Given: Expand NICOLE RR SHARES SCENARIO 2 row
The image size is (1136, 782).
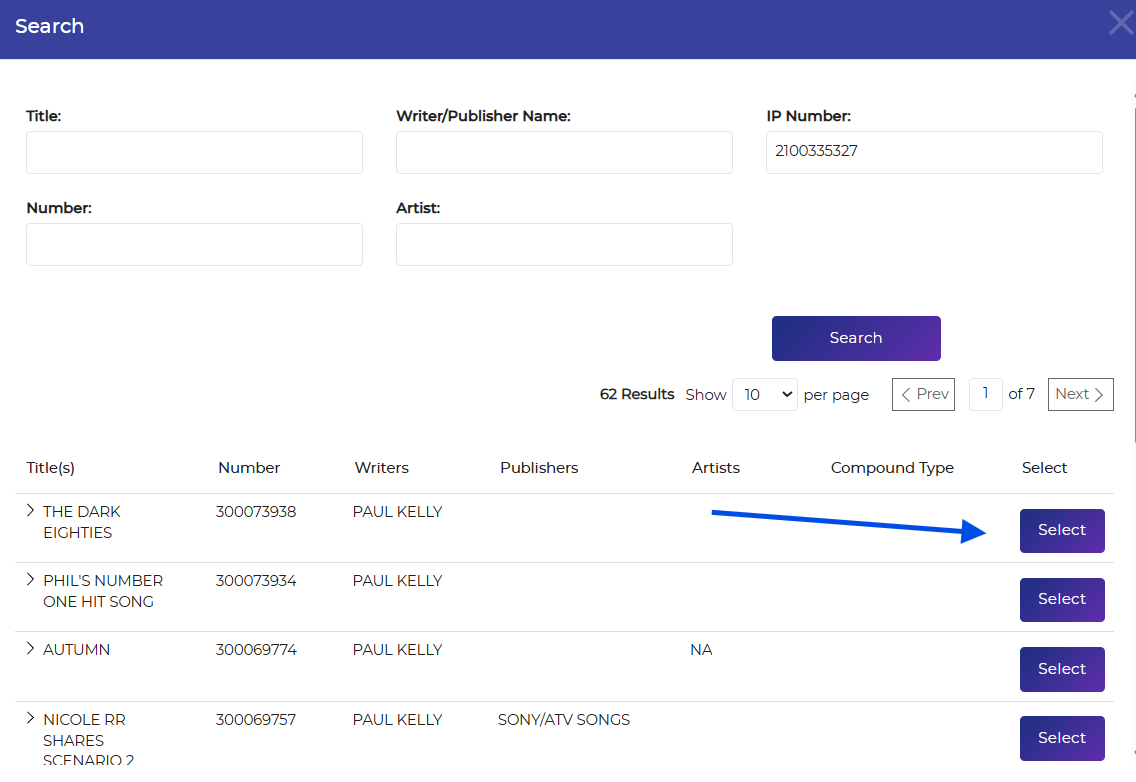Looking at the screenshot, I should pos(31,719).
